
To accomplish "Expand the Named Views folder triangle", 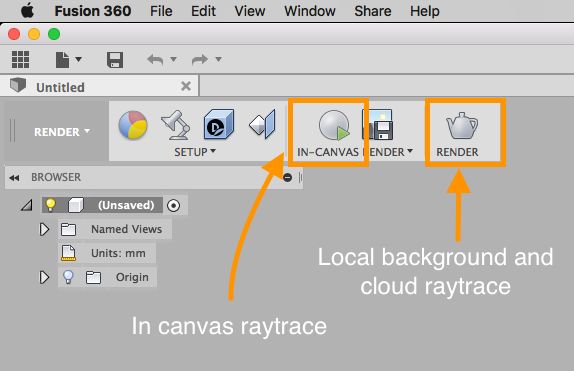I will click(x=44, y=230).
